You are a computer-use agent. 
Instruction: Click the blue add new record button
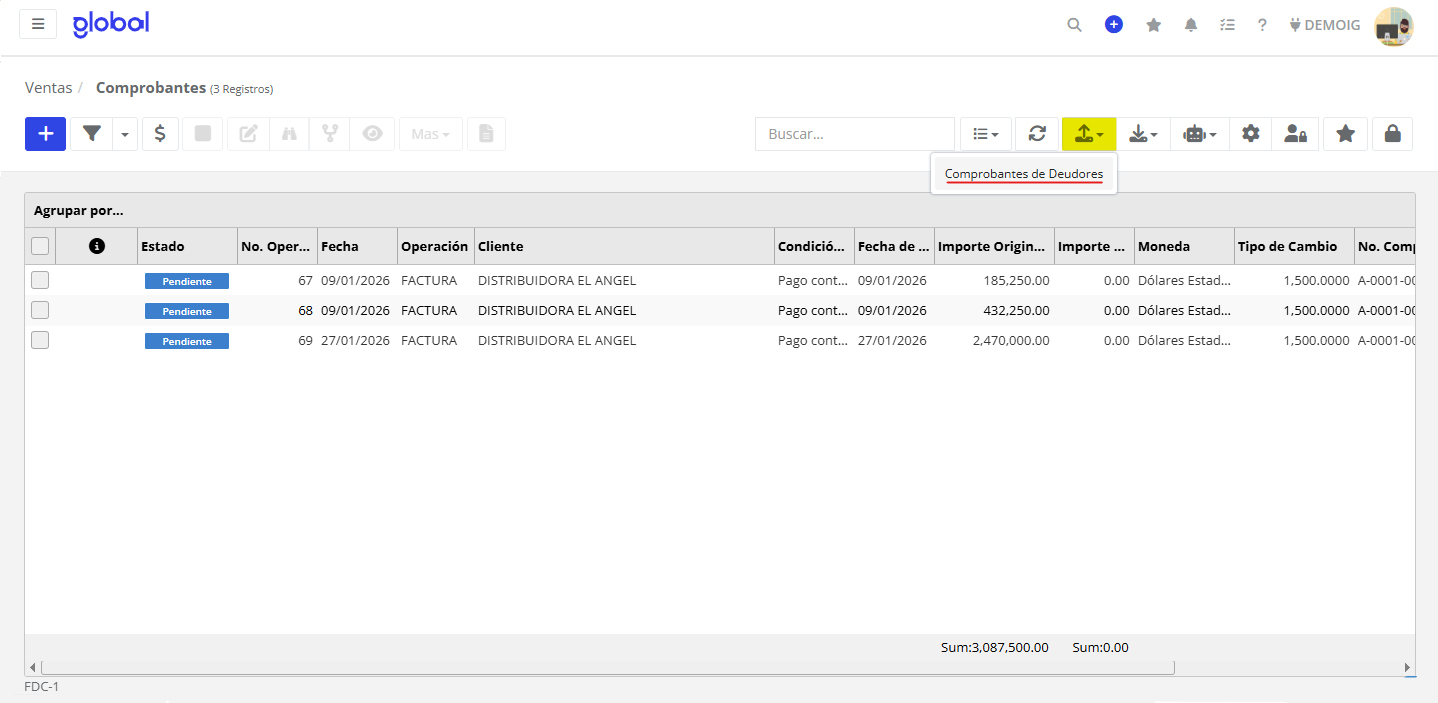tap(45, 134)
